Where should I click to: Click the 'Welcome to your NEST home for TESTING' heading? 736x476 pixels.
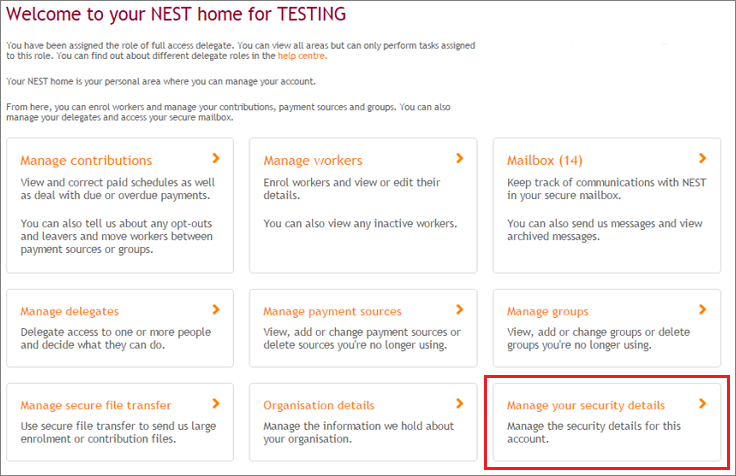(x=176, y=14)
